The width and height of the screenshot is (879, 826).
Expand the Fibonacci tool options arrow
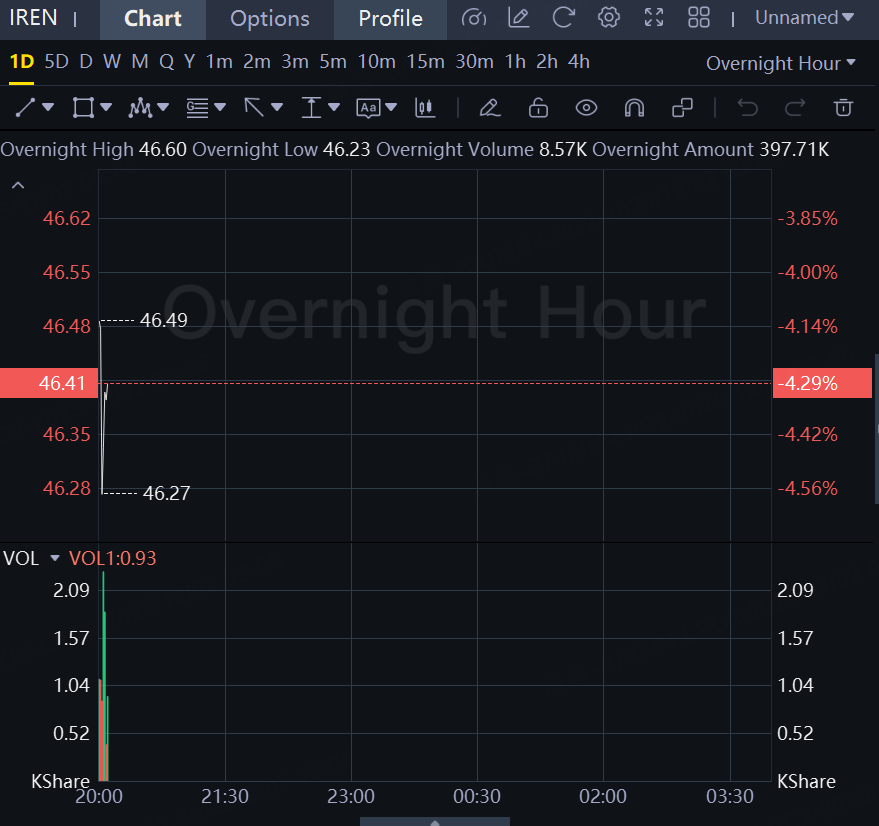[x=220, y=107]
